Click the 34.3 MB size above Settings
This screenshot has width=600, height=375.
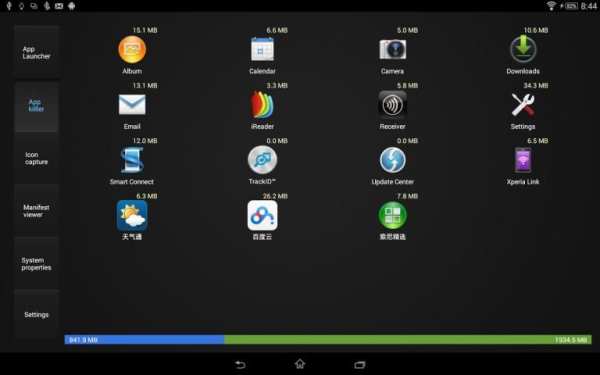pyautogui.click(x=535, y=85)
